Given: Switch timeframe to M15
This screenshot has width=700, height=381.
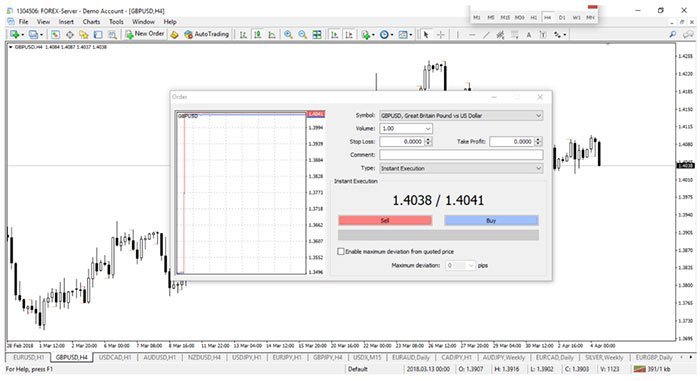Looking at the screenshot, I should (505, 17).
